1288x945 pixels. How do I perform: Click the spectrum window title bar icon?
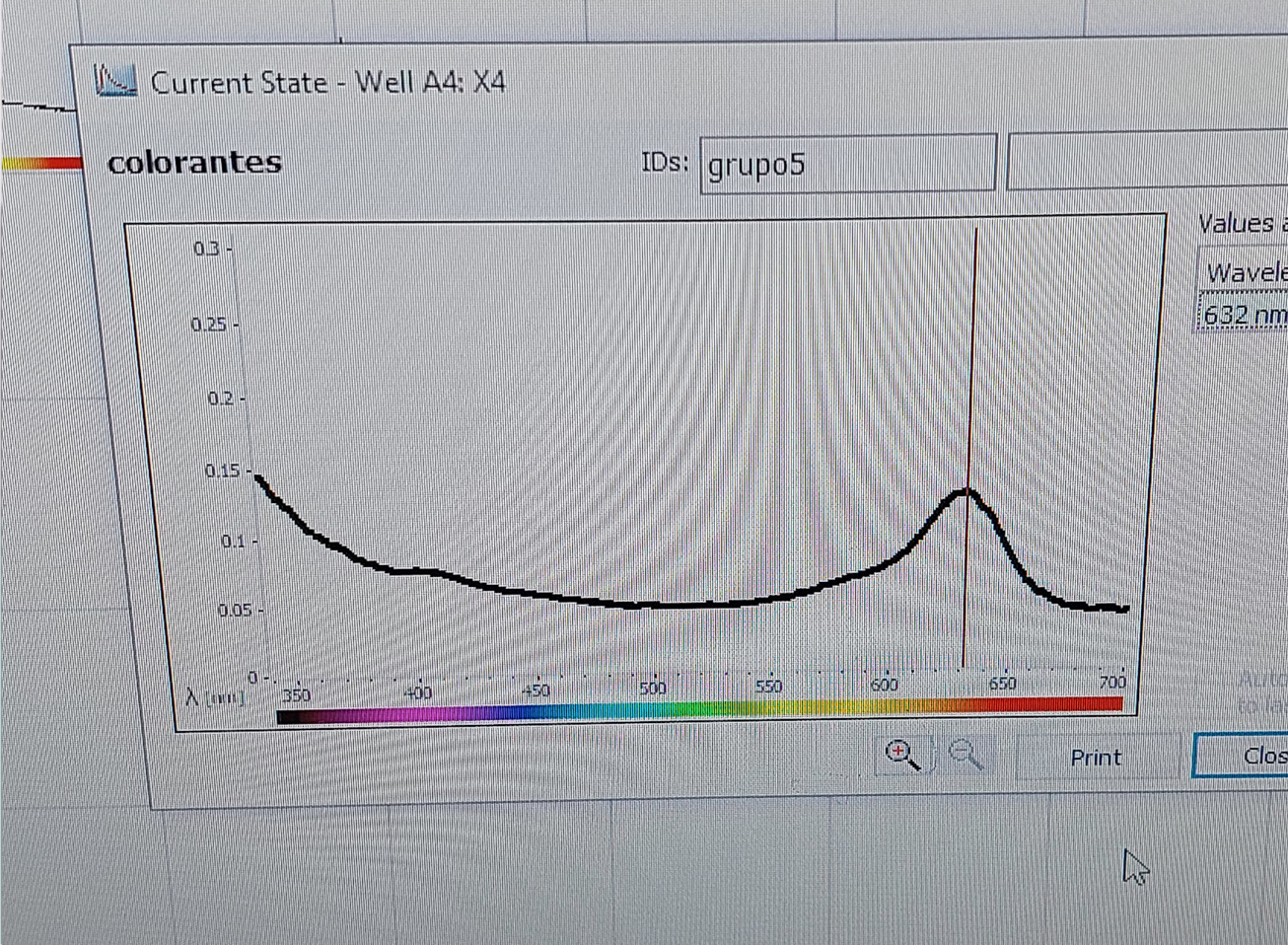click(x=115, y=80)
